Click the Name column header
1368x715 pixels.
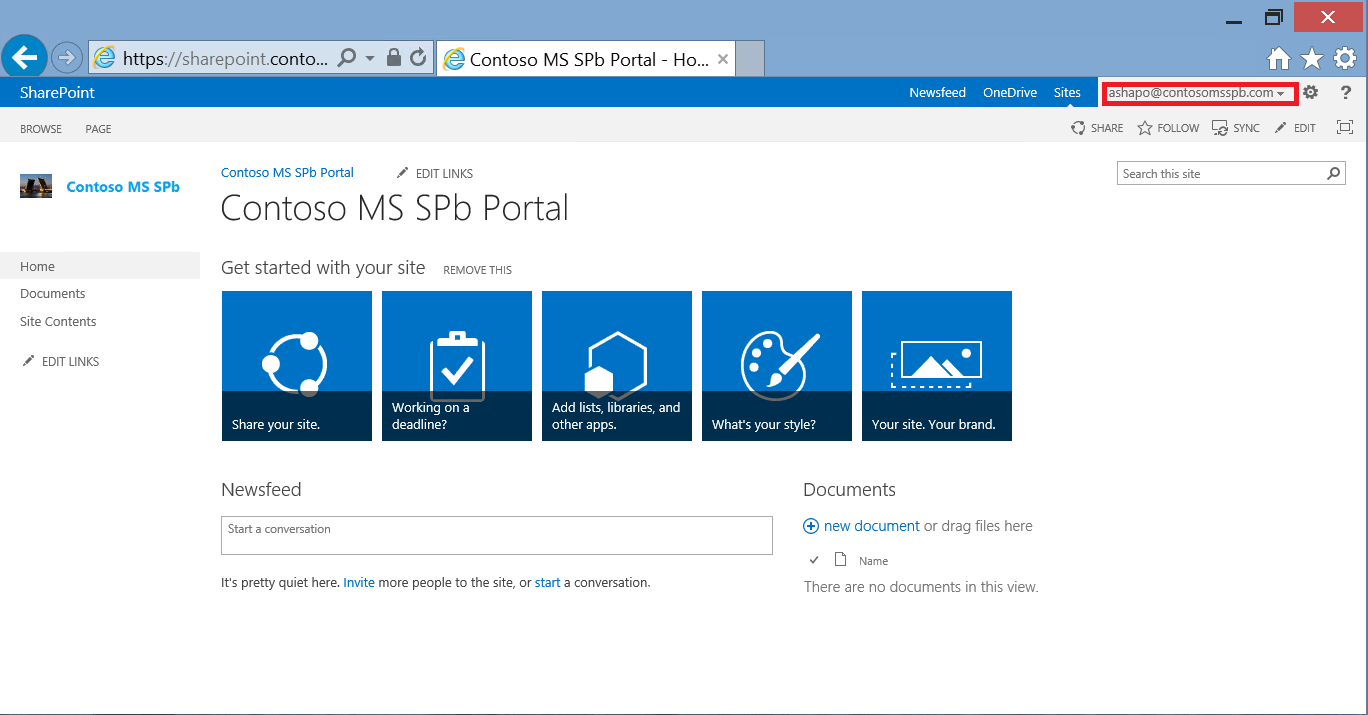click(x=873, y=561)
